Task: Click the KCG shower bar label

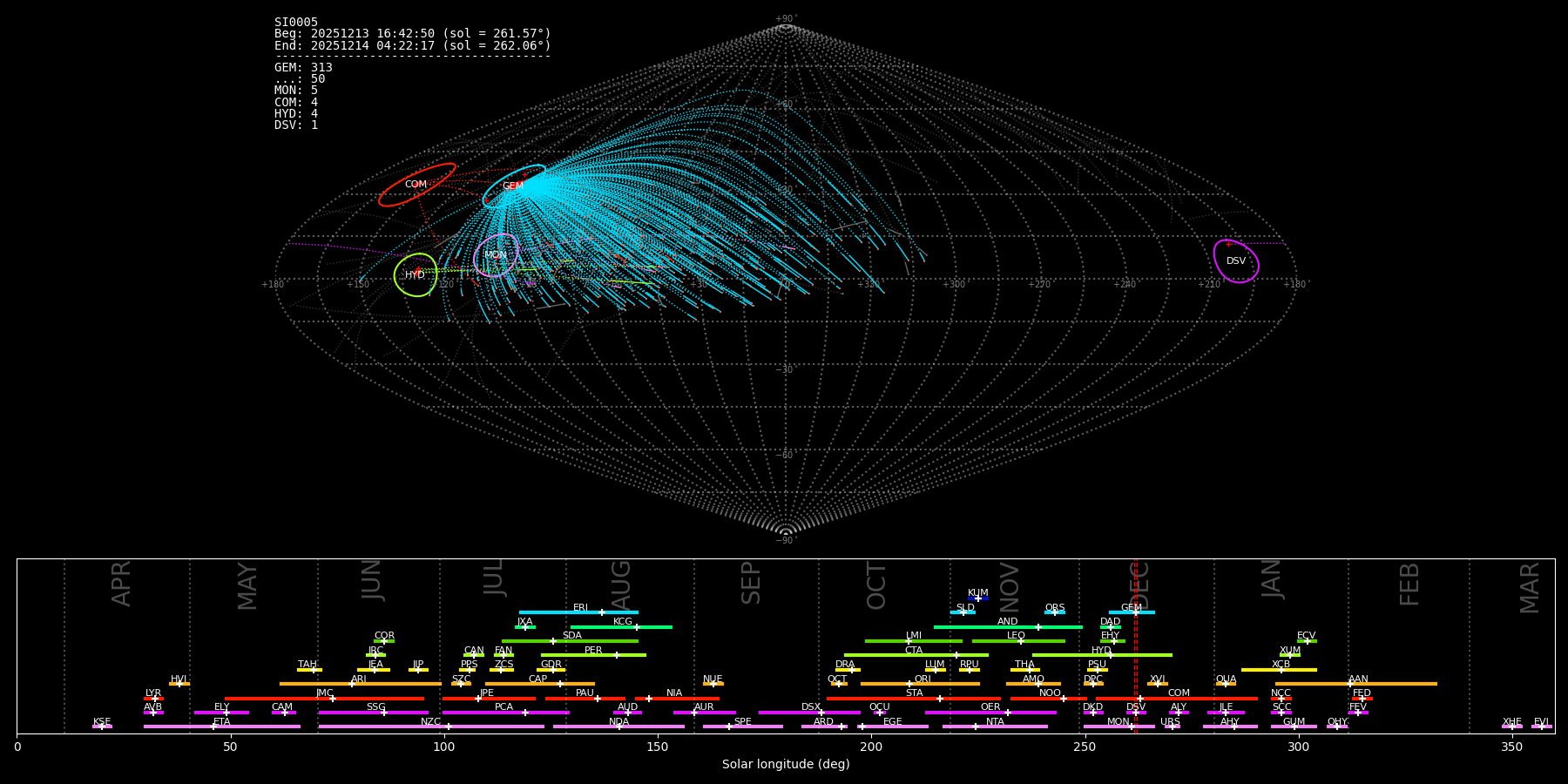Action: pos(623,622)
